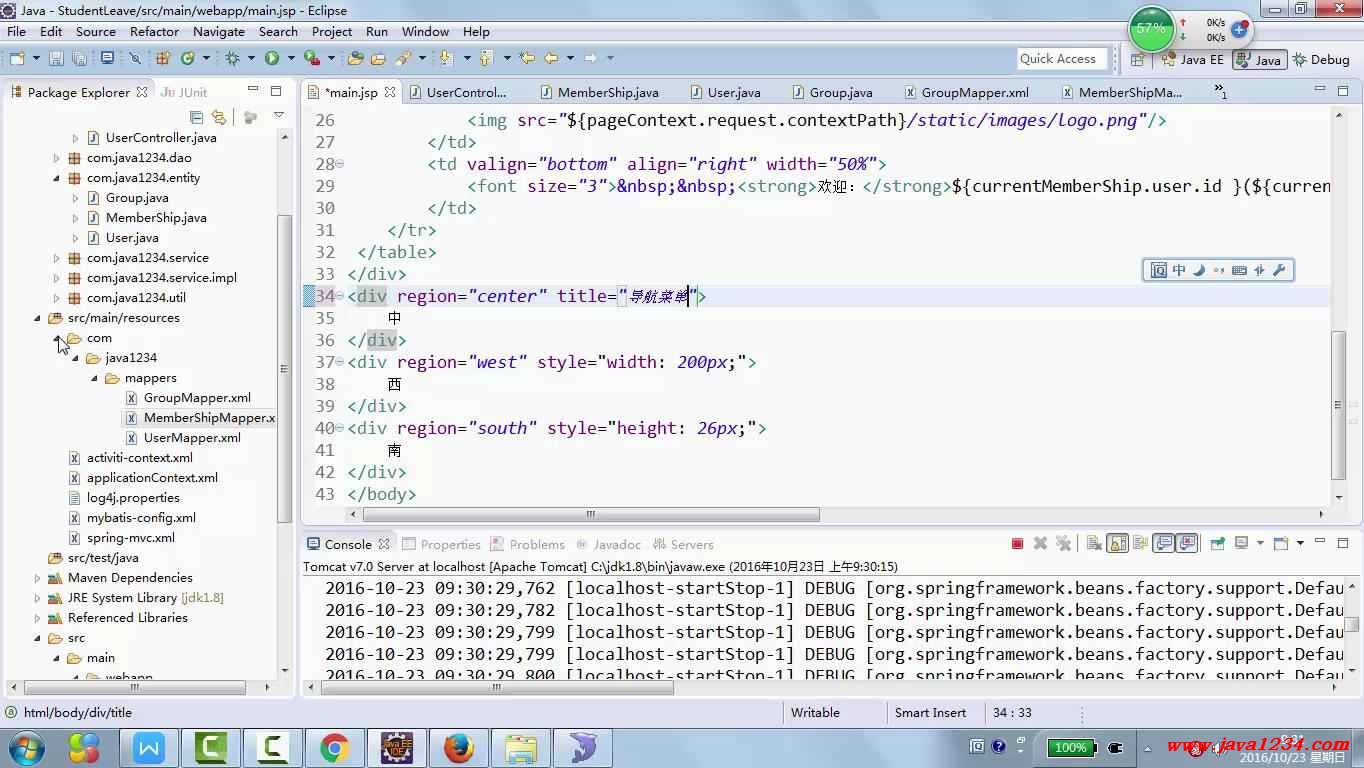Show hidden editor tabs list
The width and height of the screenshot is (1364, 768).
[1220, 92]
